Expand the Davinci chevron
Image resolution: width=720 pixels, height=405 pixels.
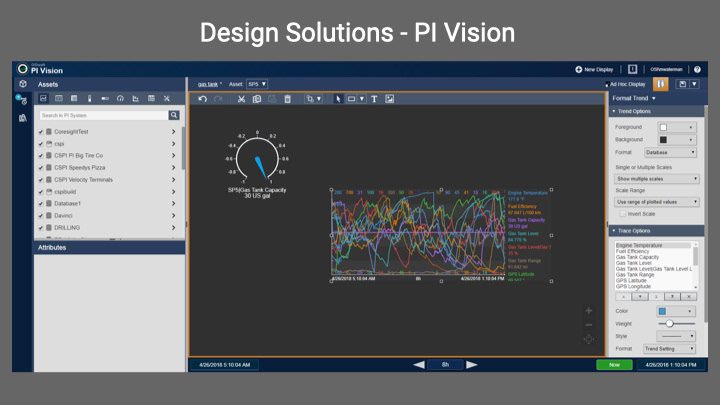coord(174,215)
